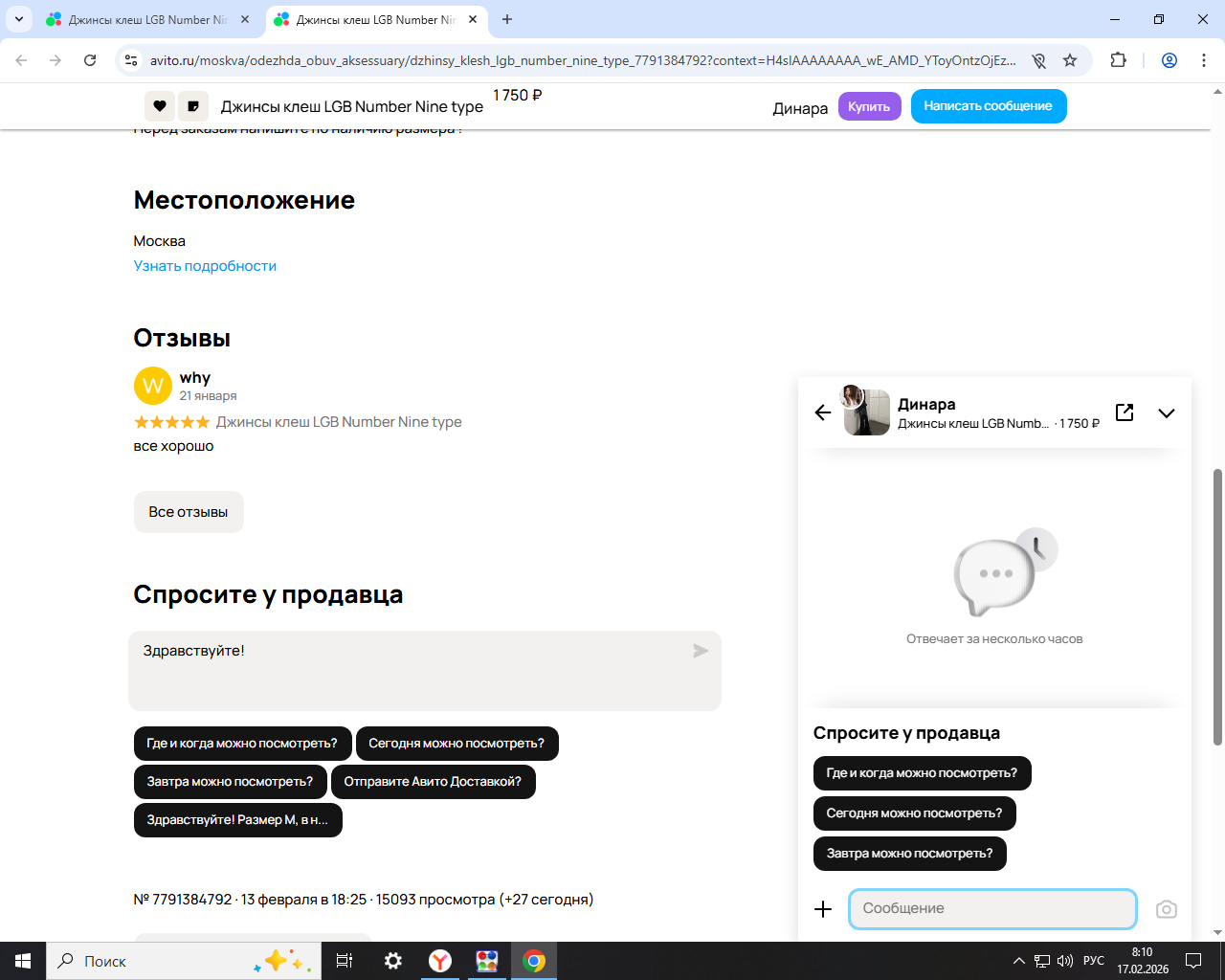Screen dimensions: 1225x980
Task: Open the tab search dropdown
Action: (19, 19)
